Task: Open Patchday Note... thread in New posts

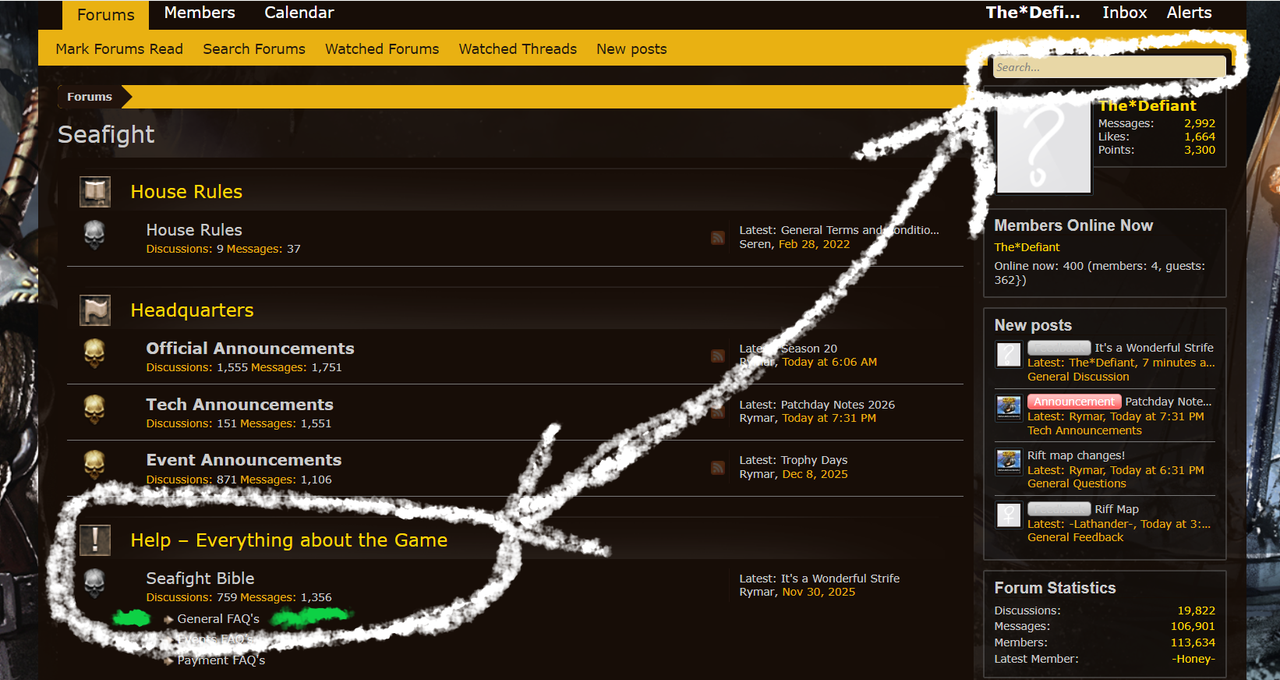Action: 1168,402
